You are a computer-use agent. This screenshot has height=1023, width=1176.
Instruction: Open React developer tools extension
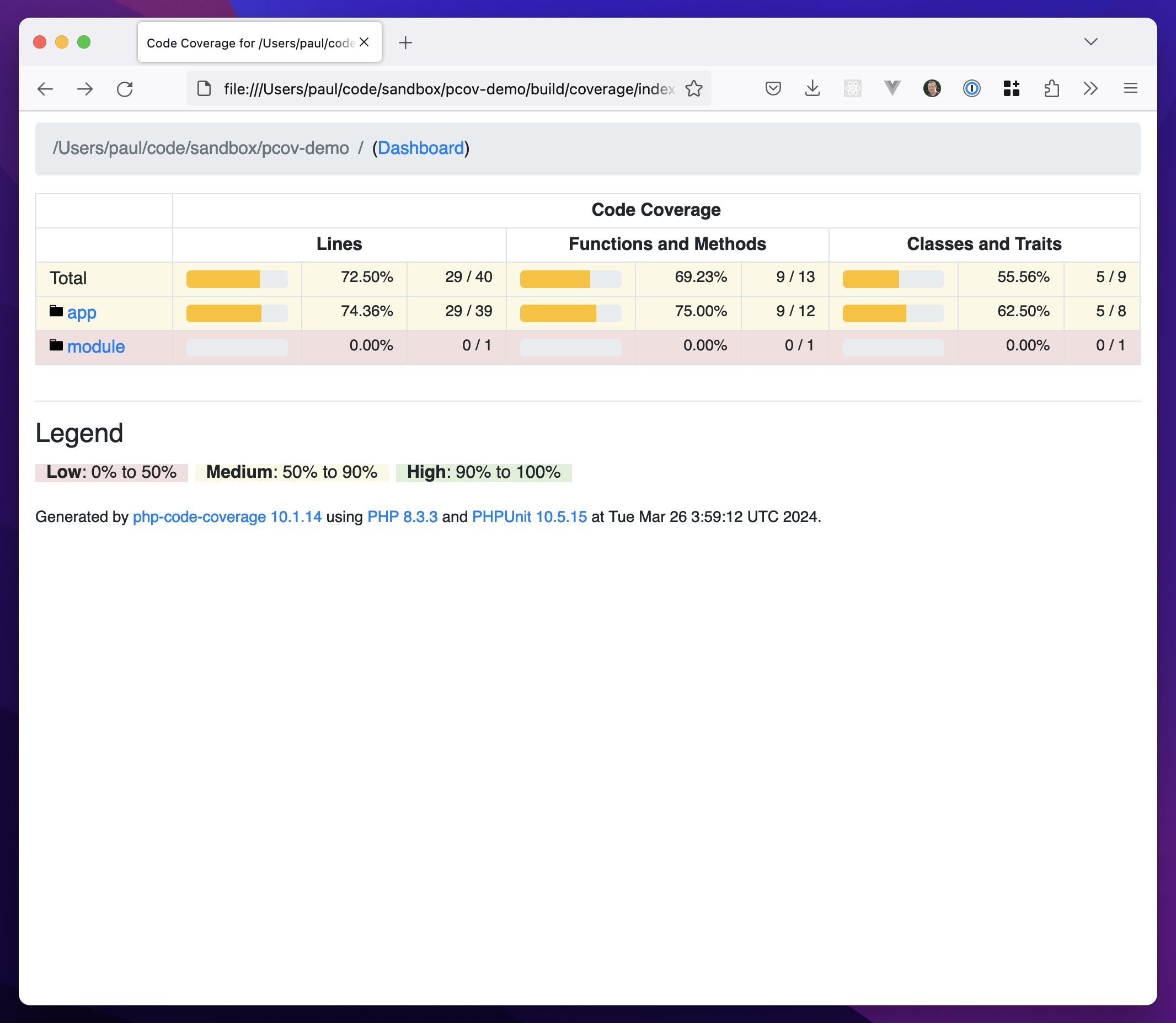[x=852, y=88]
